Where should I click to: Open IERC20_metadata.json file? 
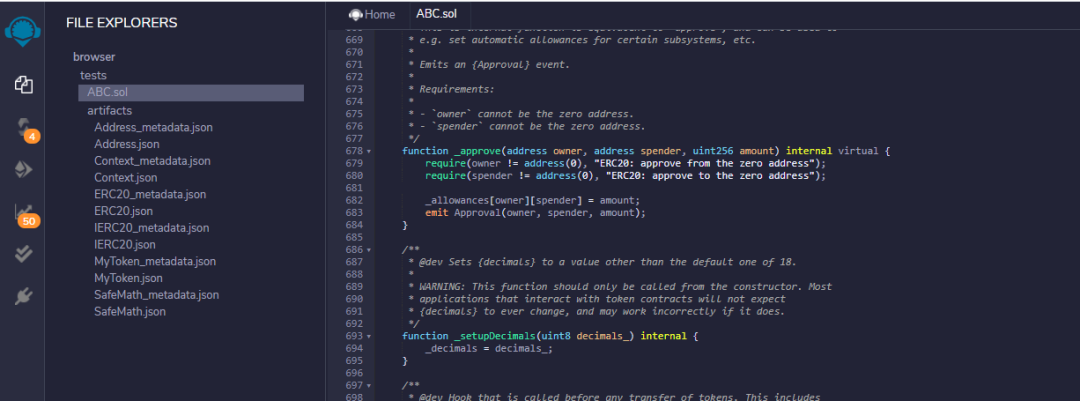point(152,228)
